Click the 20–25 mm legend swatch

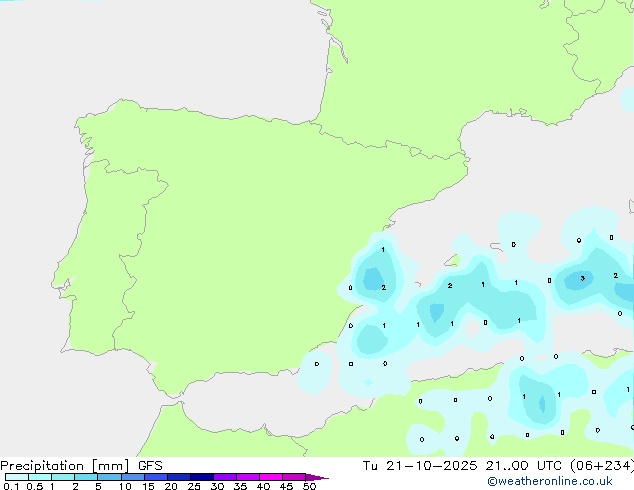pyautogui.click(x=179, y=477)
